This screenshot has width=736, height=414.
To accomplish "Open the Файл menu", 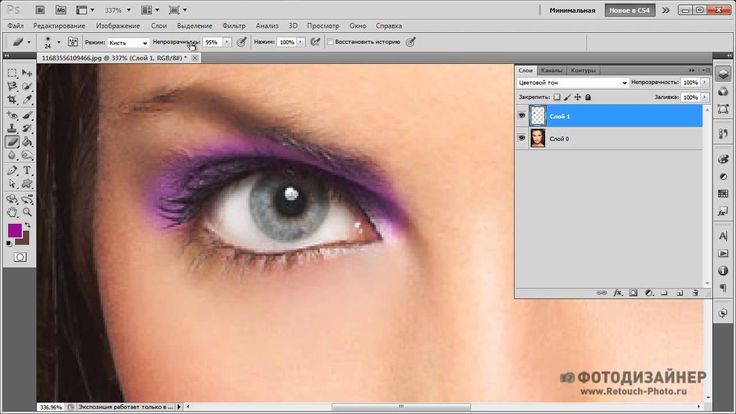I will coord(15,26).
